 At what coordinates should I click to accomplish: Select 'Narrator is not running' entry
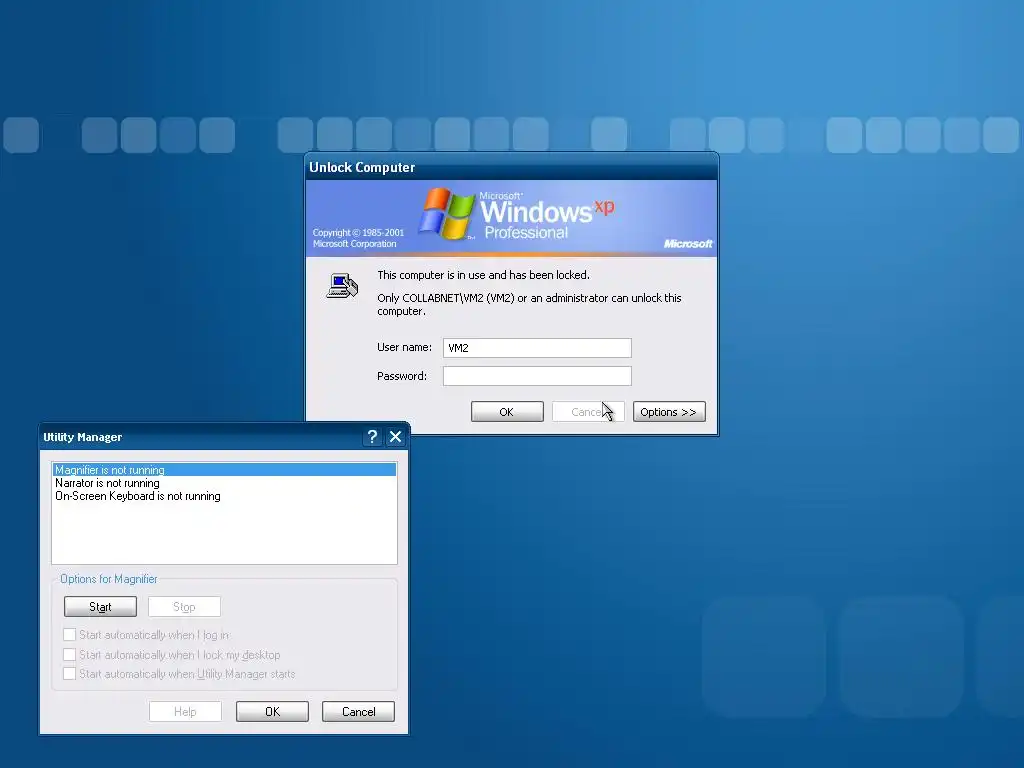(224, 483)
